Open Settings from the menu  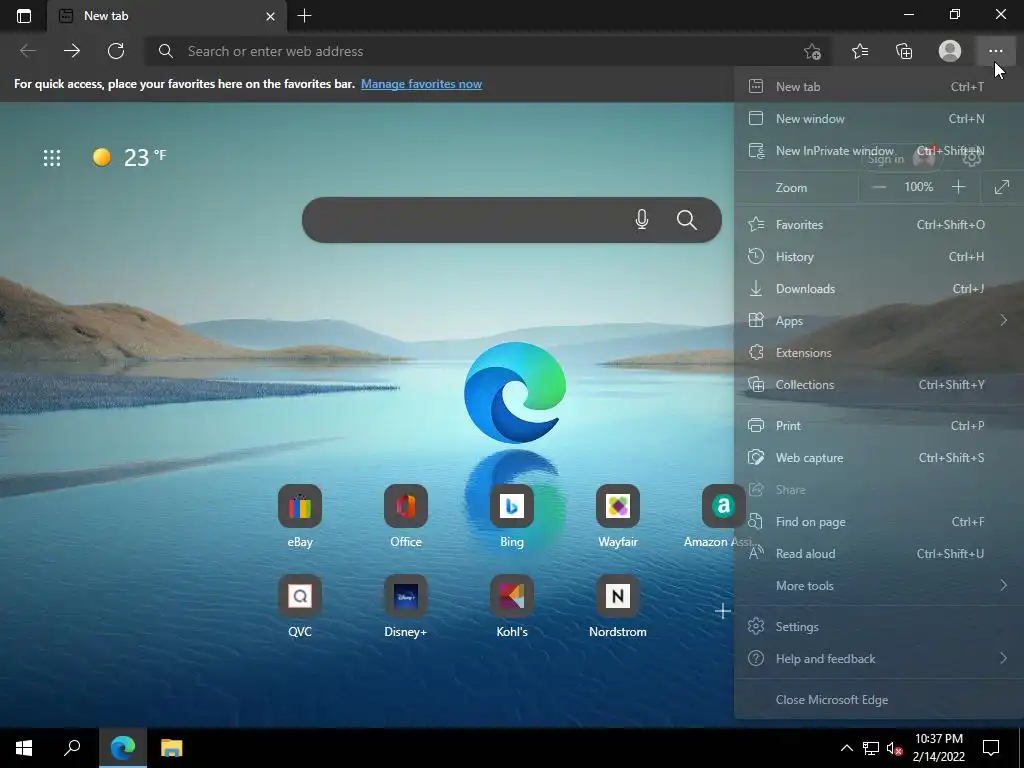[879, 626]
